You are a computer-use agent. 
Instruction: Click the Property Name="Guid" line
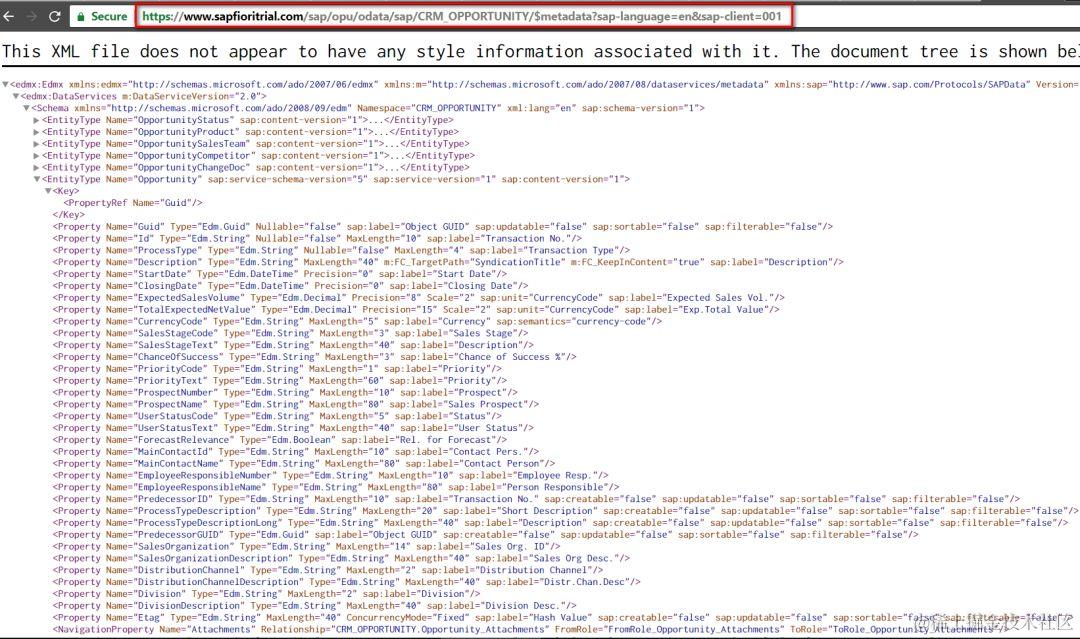point(443,227)
